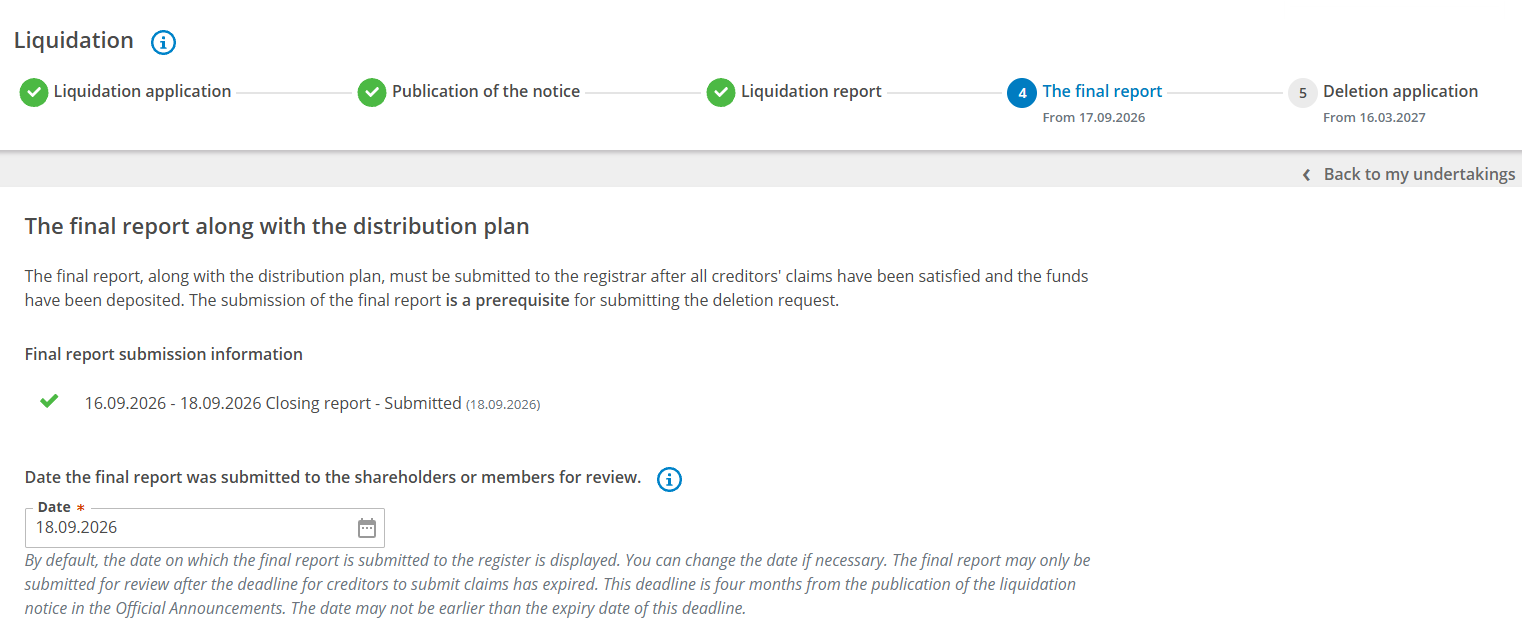Click into the Date input field
The image size is (1522, 632).
click(x=204, y=528)
